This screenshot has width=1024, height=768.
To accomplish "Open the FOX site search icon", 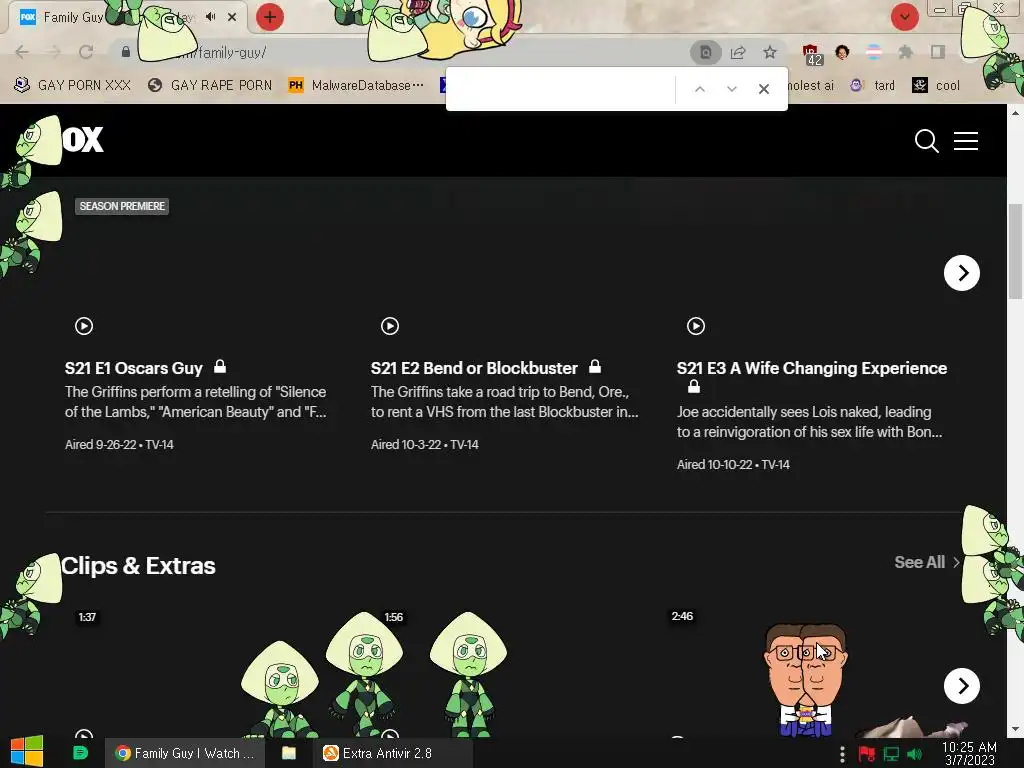I will 926,140.
